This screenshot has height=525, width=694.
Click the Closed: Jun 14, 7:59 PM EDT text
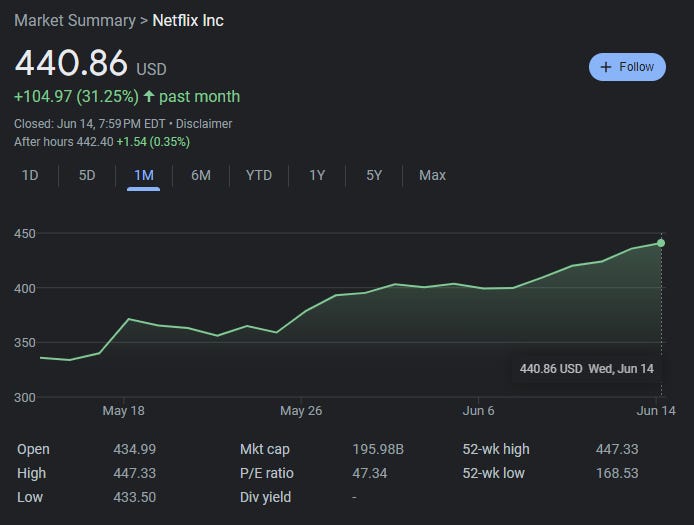pos(90,124)
